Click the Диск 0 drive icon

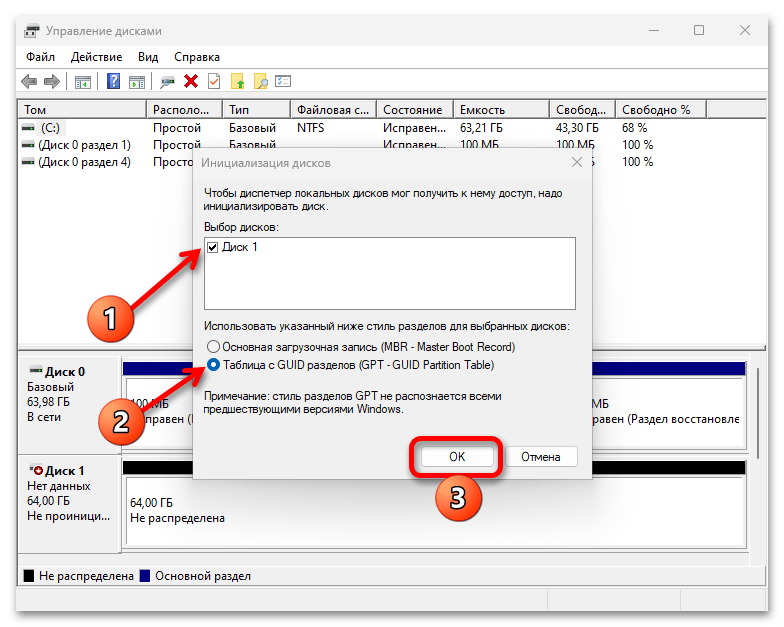click(36, 371)
